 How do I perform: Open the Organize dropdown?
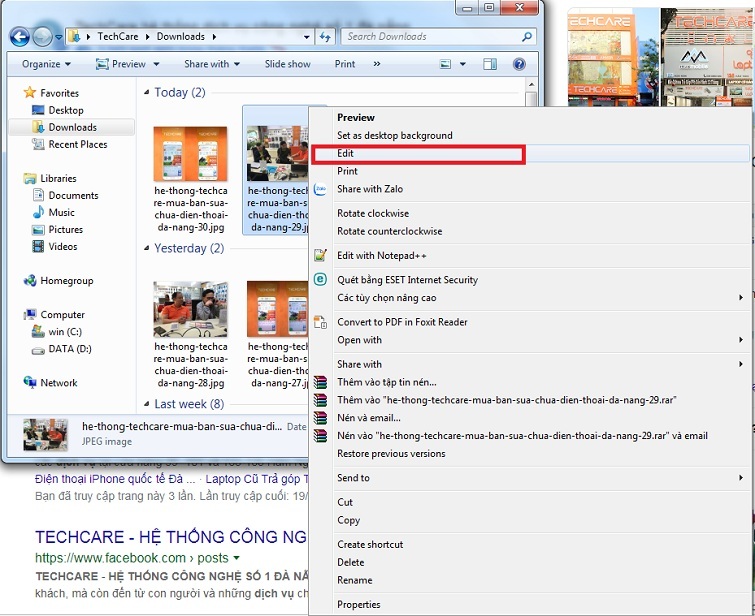pos(46,64)
